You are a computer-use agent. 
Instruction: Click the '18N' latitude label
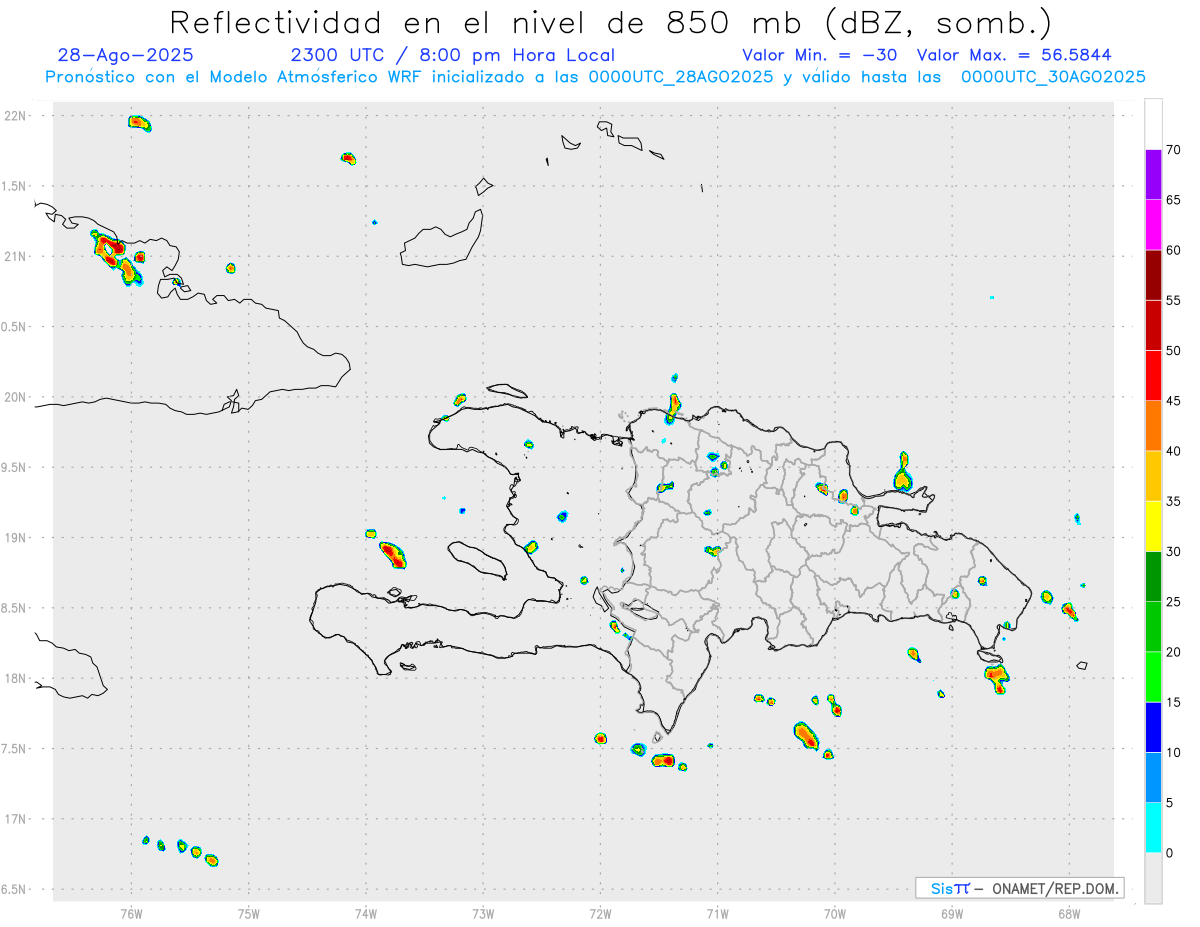[x=15, y=678]
